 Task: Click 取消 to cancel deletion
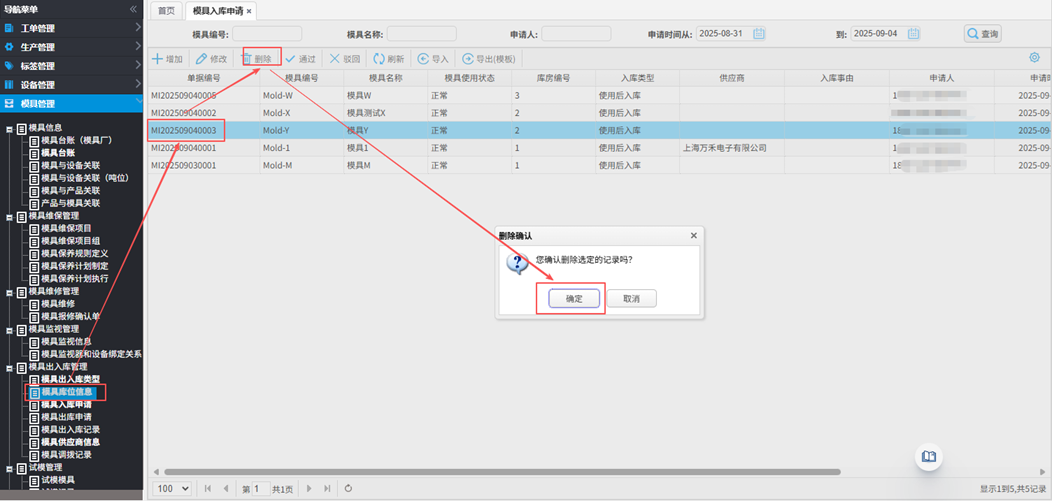(x=631, y=299)
